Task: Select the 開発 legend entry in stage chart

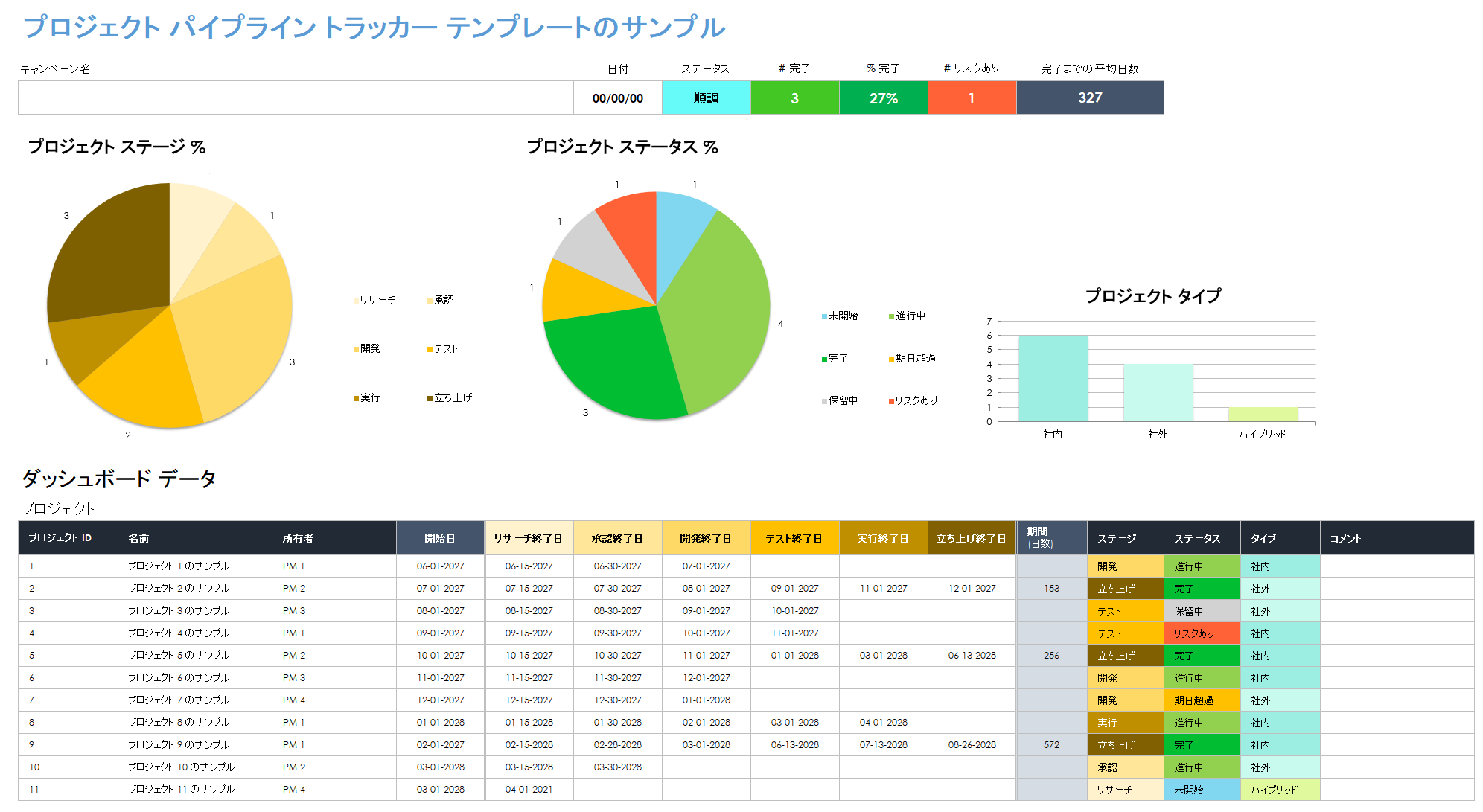Action: (367, 348)
